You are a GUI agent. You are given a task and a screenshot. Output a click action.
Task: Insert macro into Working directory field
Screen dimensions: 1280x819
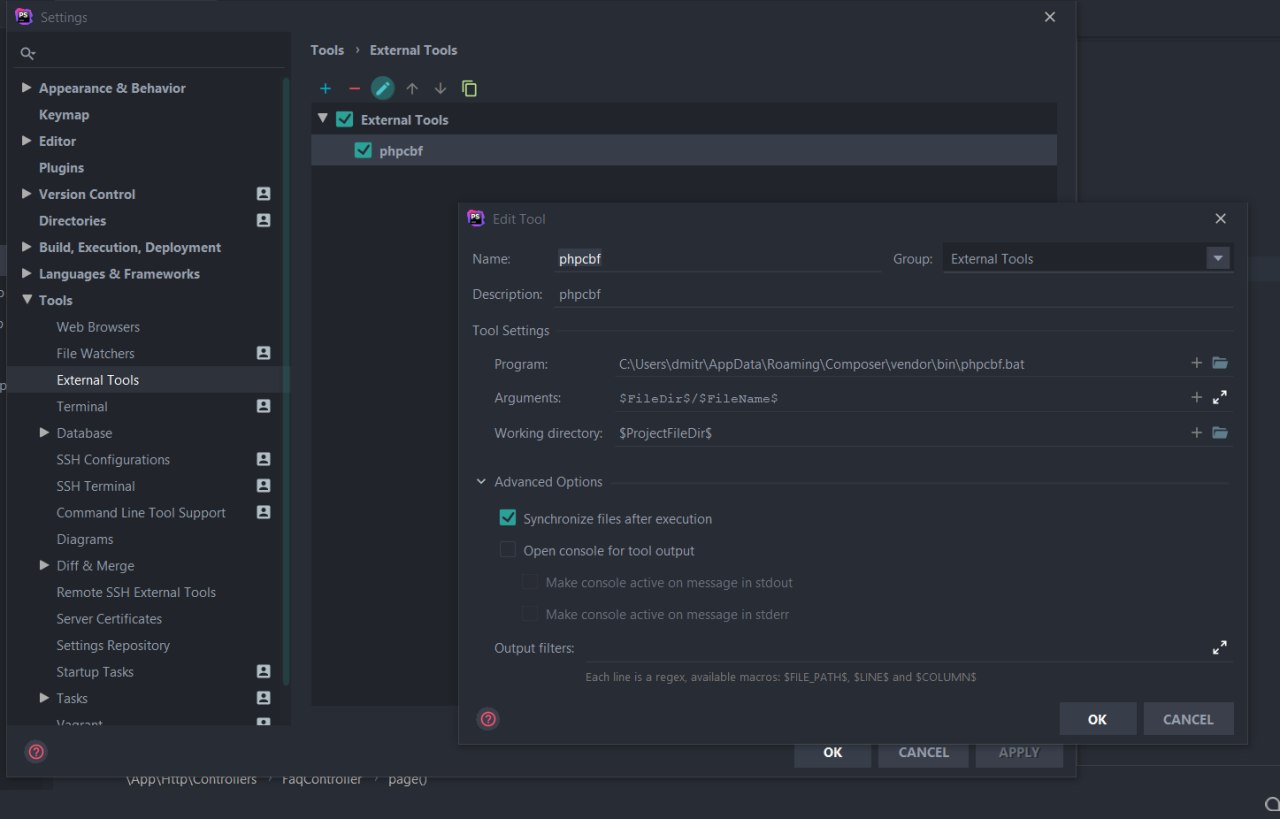[1197, 433]
